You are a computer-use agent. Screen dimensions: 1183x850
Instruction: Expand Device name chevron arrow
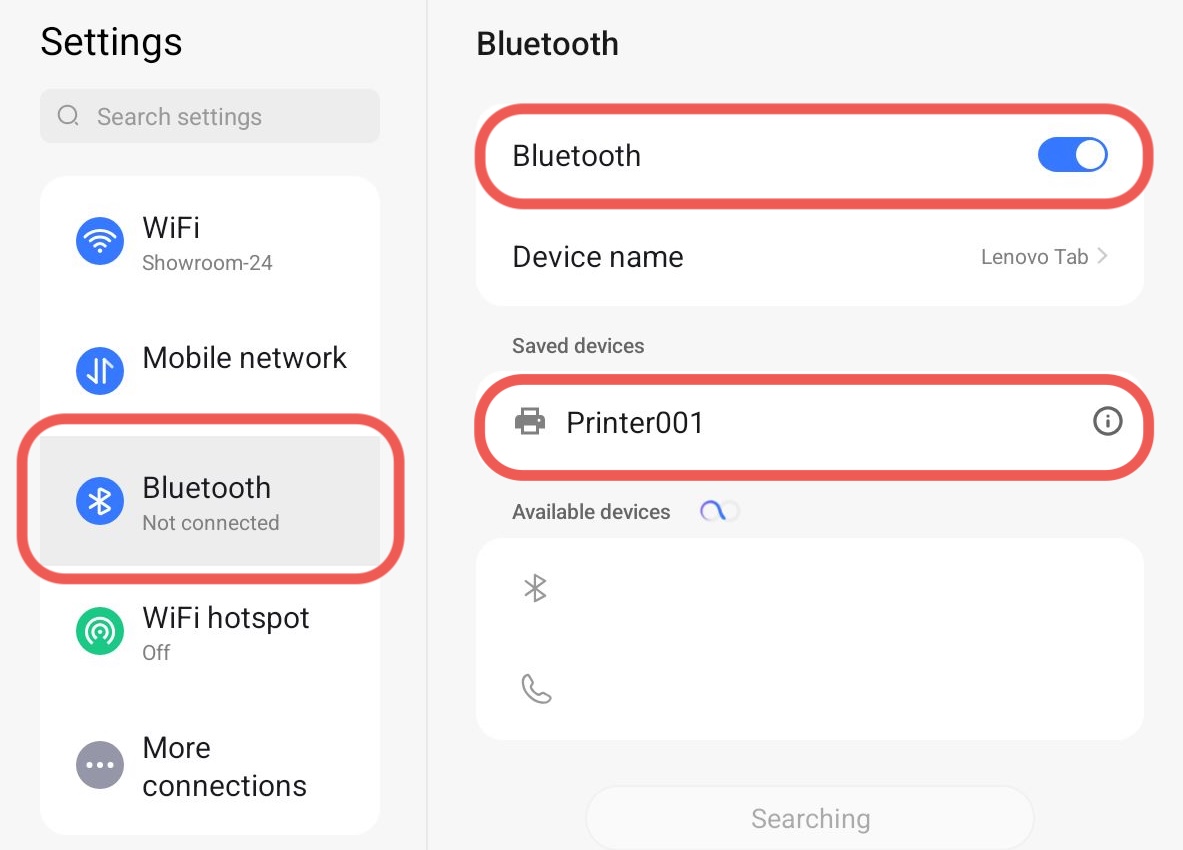[1102, 256]
